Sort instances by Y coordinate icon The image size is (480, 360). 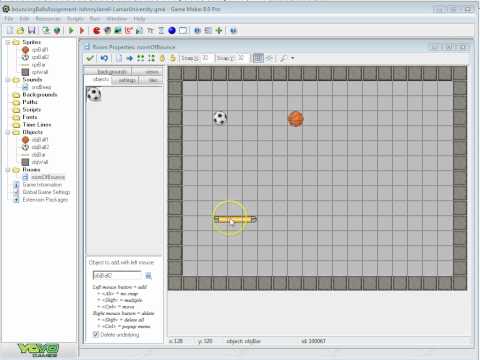click(x=151, y=58)
